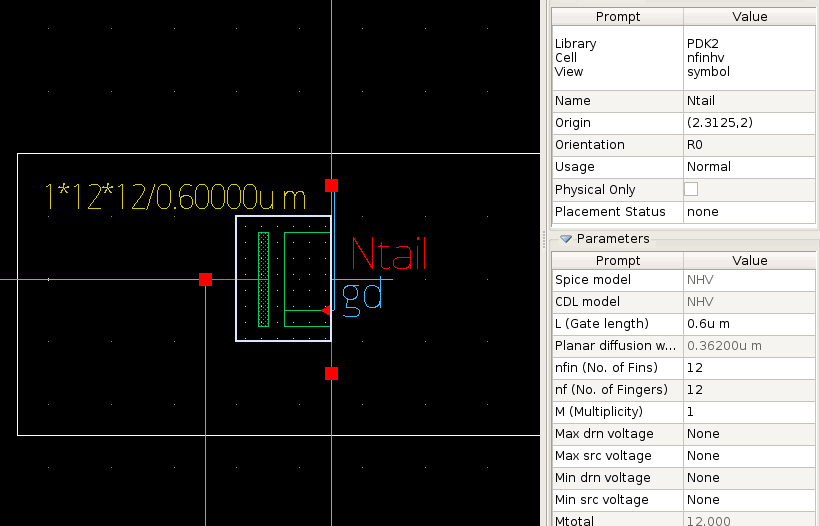
Task: Edit the Name field showing Ntail
Action: [749, 101]
